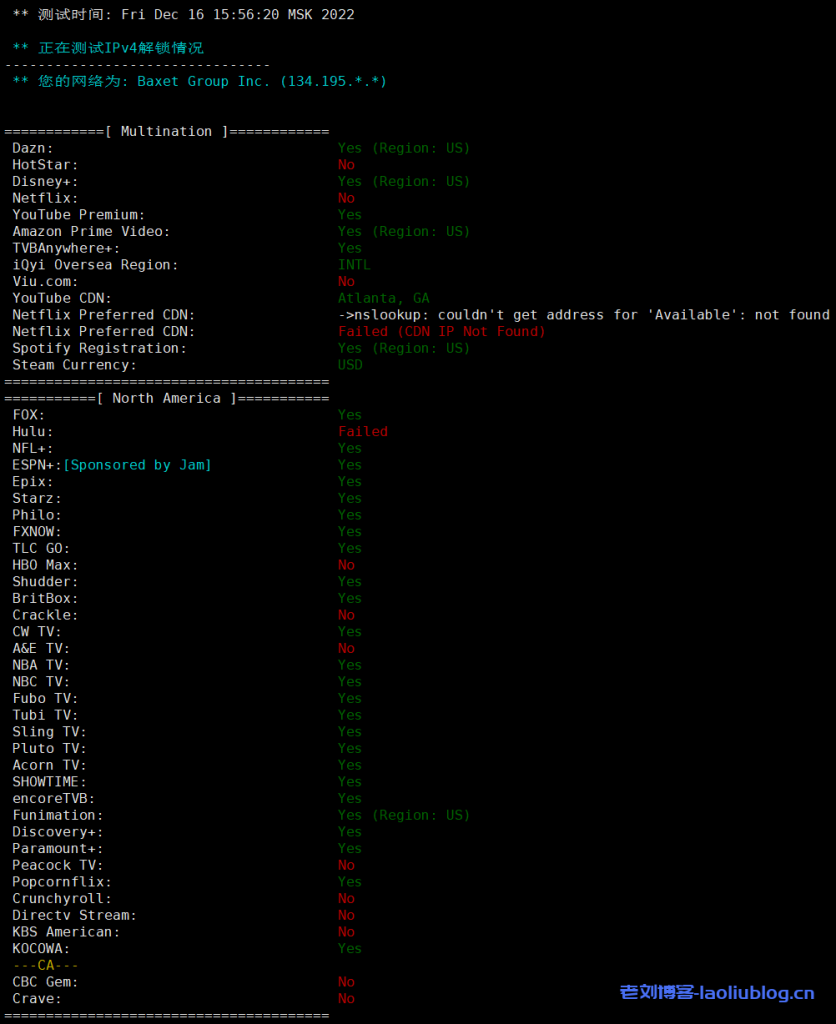
Task: Click the test time stamp line
Action: pos(183,15)
